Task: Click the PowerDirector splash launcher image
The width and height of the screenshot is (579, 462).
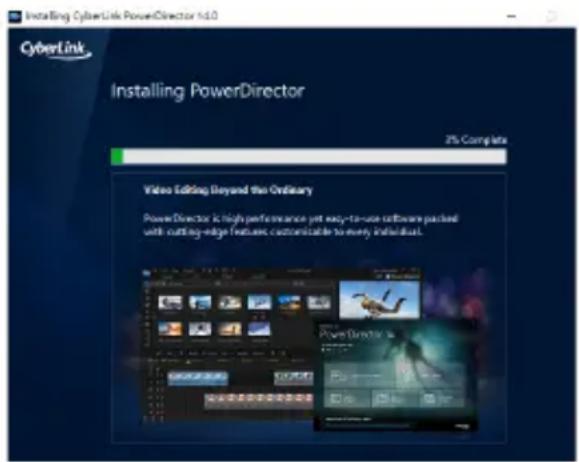Action: point(395,375)
